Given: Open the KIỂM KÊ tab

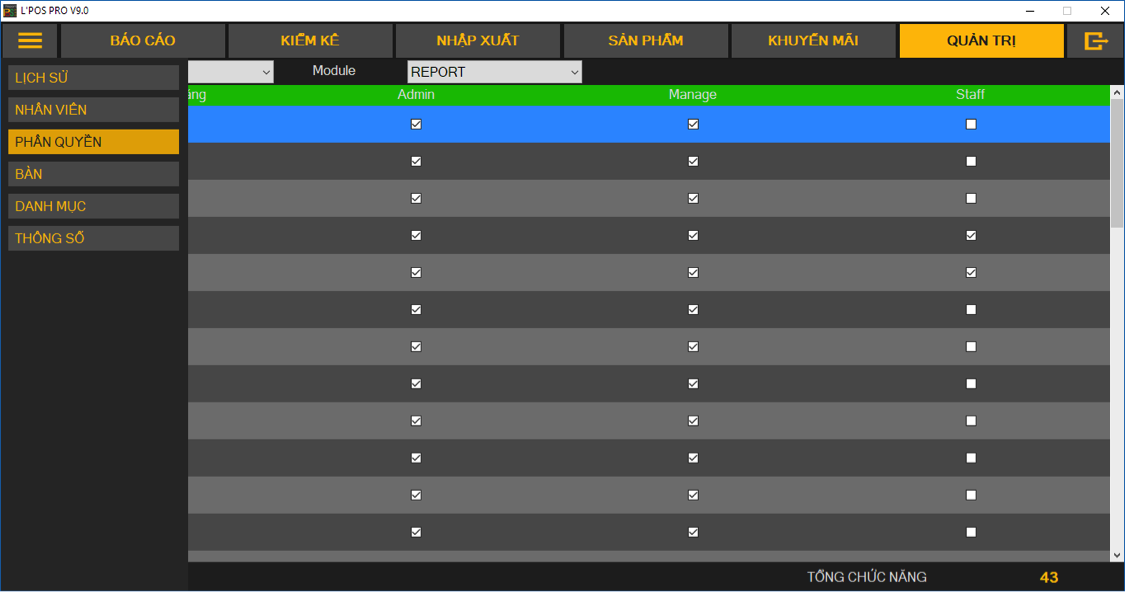Looking at the screenshot, I should point(310,41).
